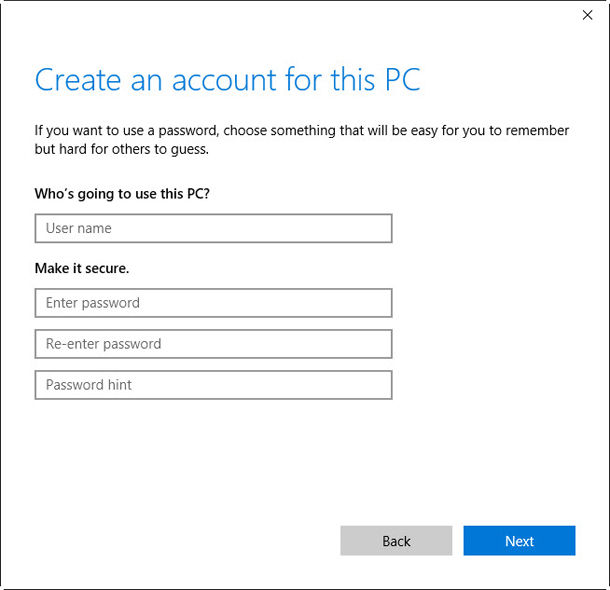Viewport: 610px width, 590px height.
Task: Place cursor in the account name box
Action: pos(213,228)
